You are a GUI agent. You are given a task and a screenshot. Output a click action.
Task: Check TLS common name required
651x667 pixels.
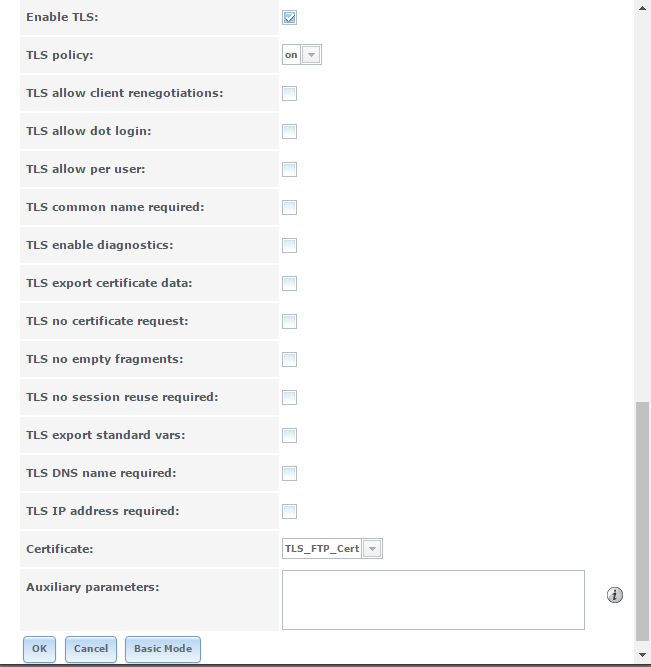pos(289,208)
